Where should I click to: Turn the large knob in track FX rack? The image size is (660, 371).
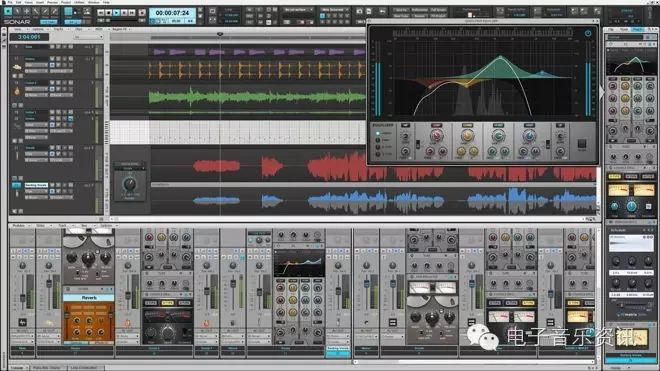(x=129, y=184)
